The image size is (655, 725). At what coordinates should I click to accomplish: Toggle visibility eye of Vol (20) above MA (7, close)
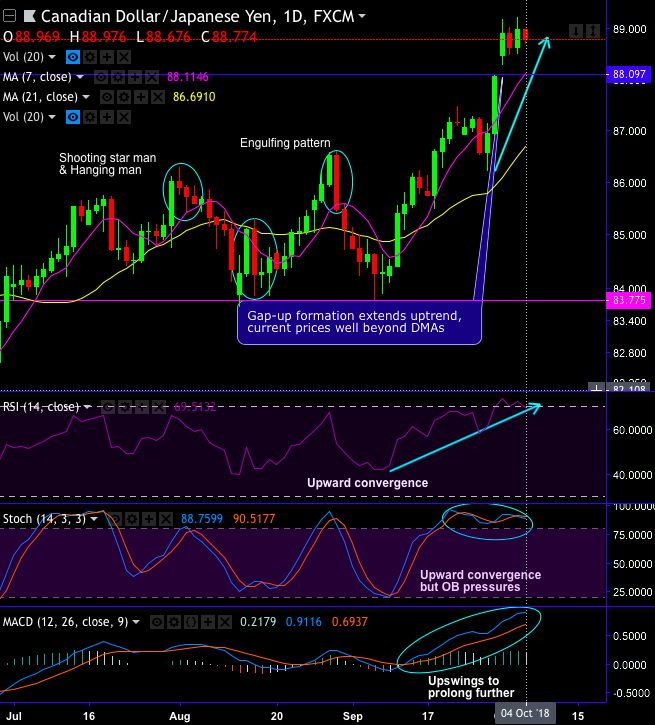73,57
